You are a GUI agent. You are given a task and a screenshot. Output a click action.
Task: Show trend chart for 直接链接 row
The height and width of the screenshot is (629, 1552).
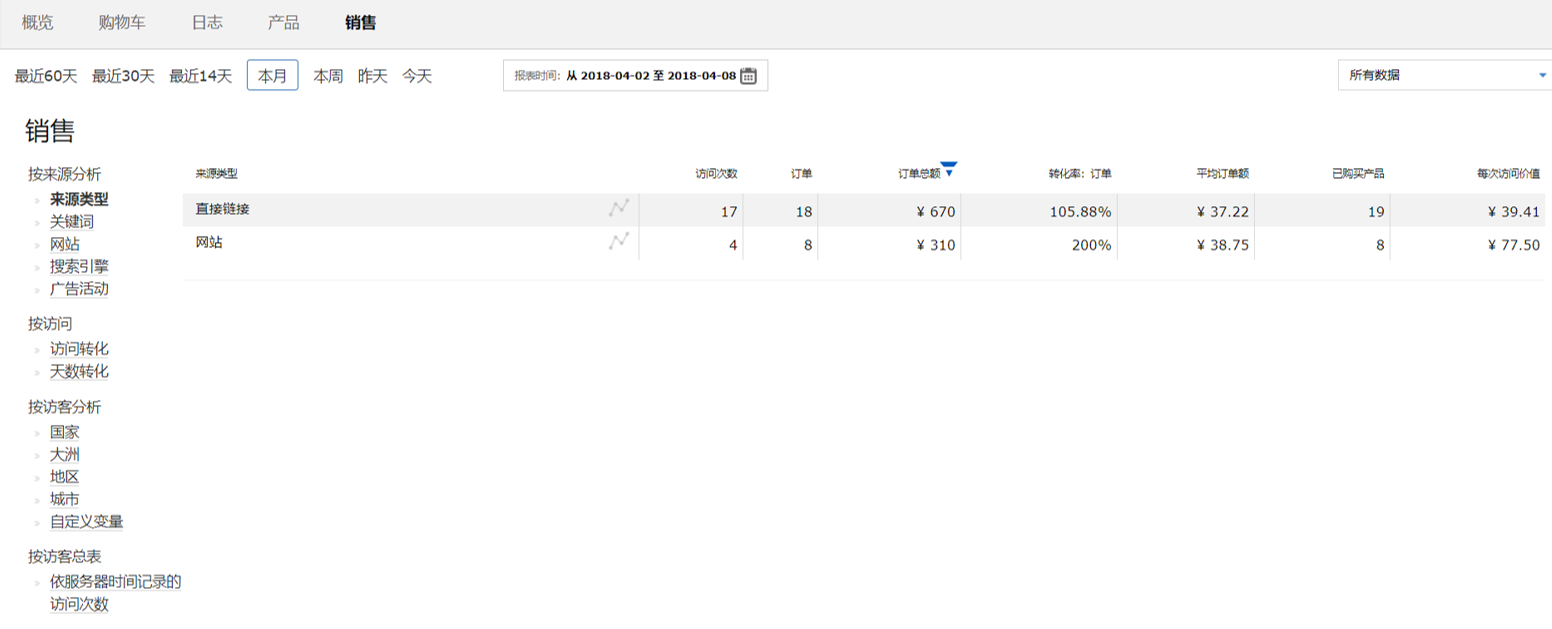click(619, 208)
